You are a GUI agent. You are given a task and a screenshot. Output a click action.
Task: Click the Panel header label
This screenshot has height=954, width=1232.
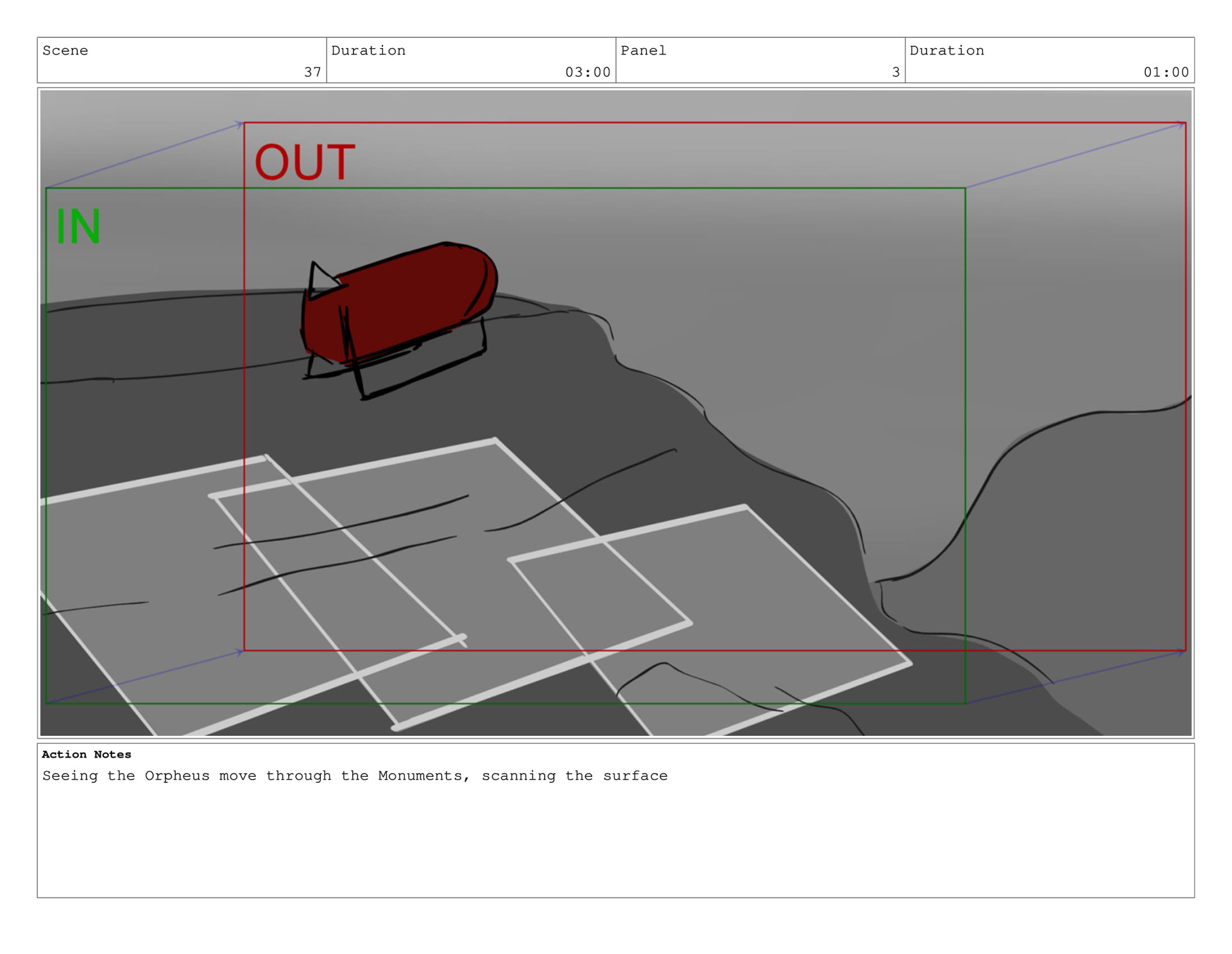(x=643, y=51)
